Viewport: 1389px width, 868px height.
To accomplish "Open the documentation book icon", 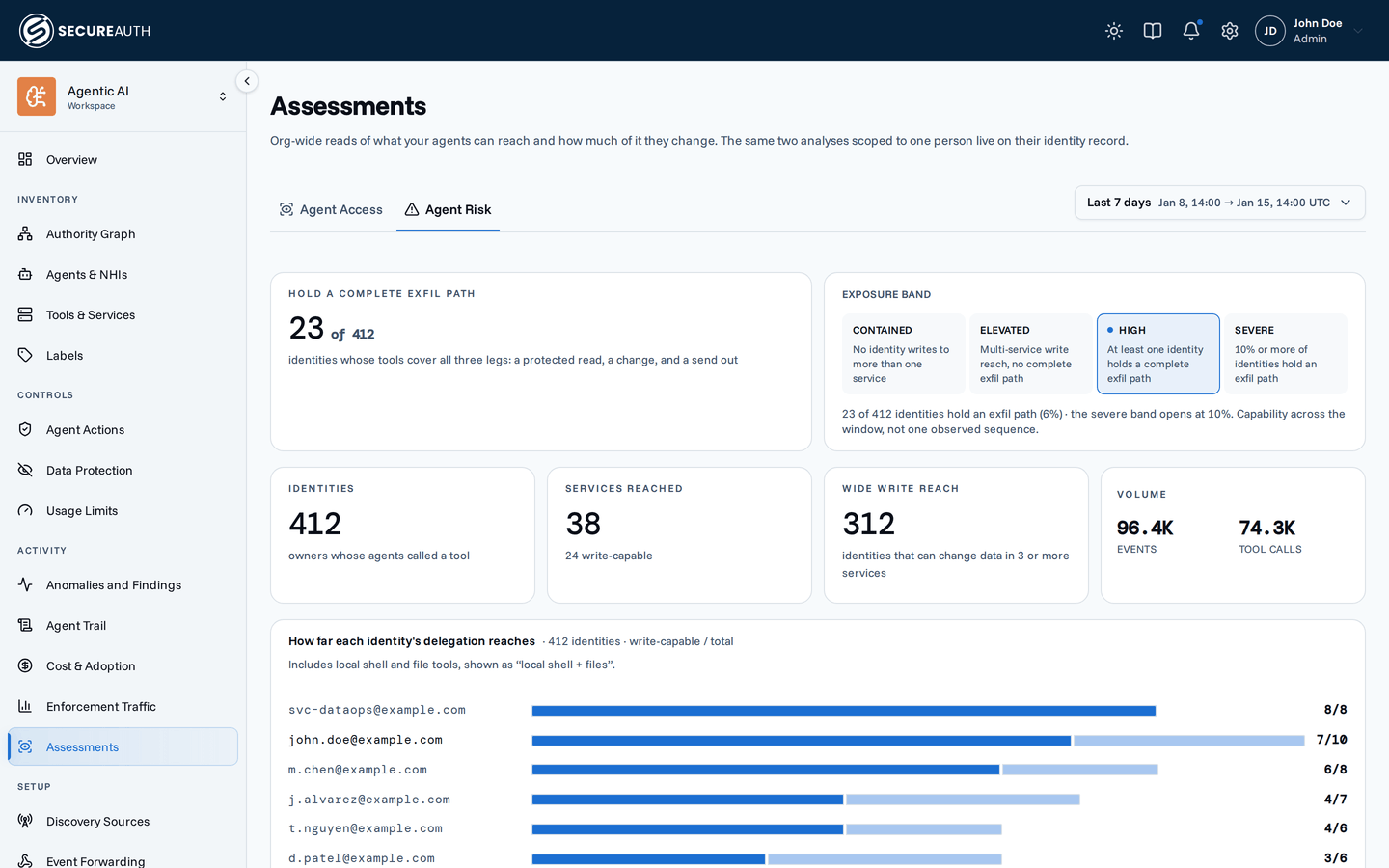I will 1153,31.
